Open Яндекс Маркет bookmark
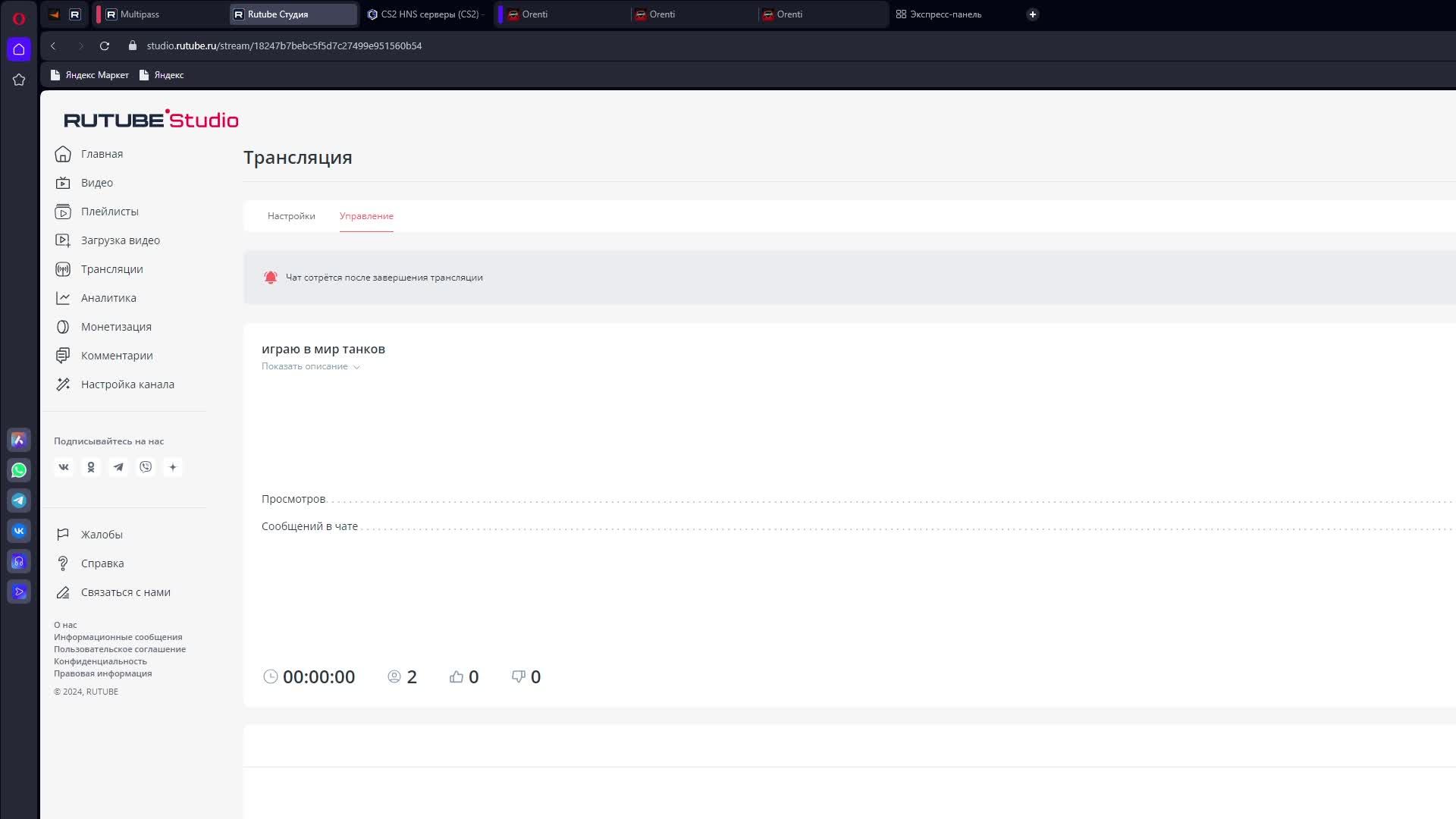Viewport: 1456px width, 819px height. 89,75
